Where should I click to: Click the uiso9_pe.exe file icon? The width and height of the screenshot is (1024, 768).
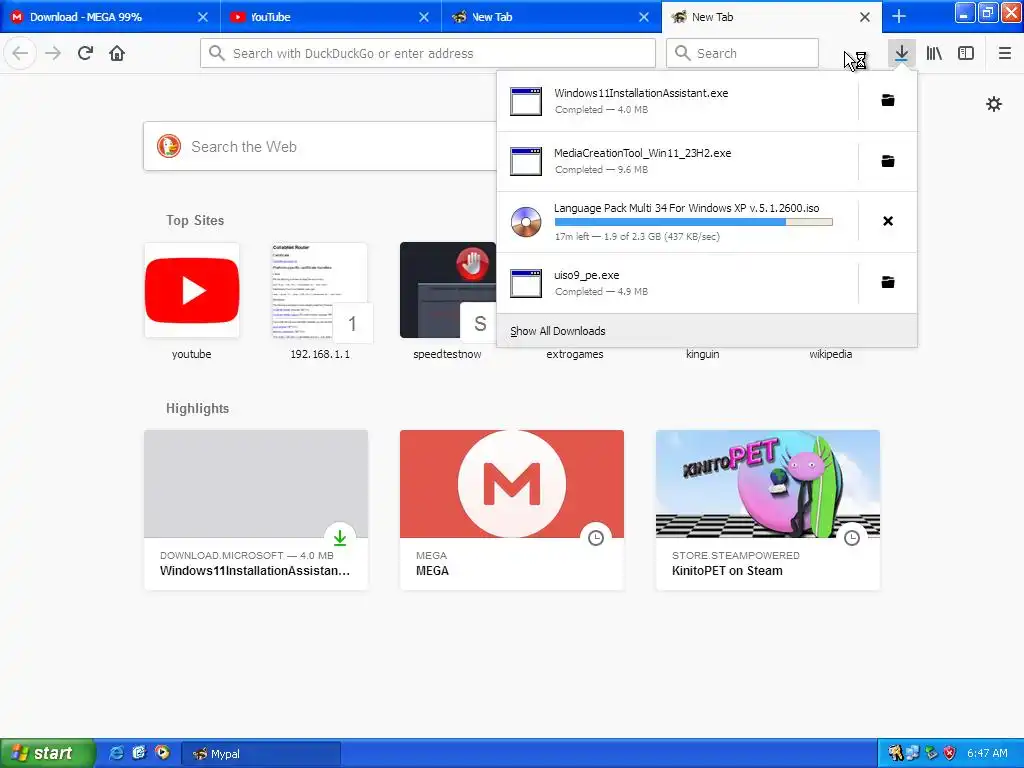pos(526,283)
